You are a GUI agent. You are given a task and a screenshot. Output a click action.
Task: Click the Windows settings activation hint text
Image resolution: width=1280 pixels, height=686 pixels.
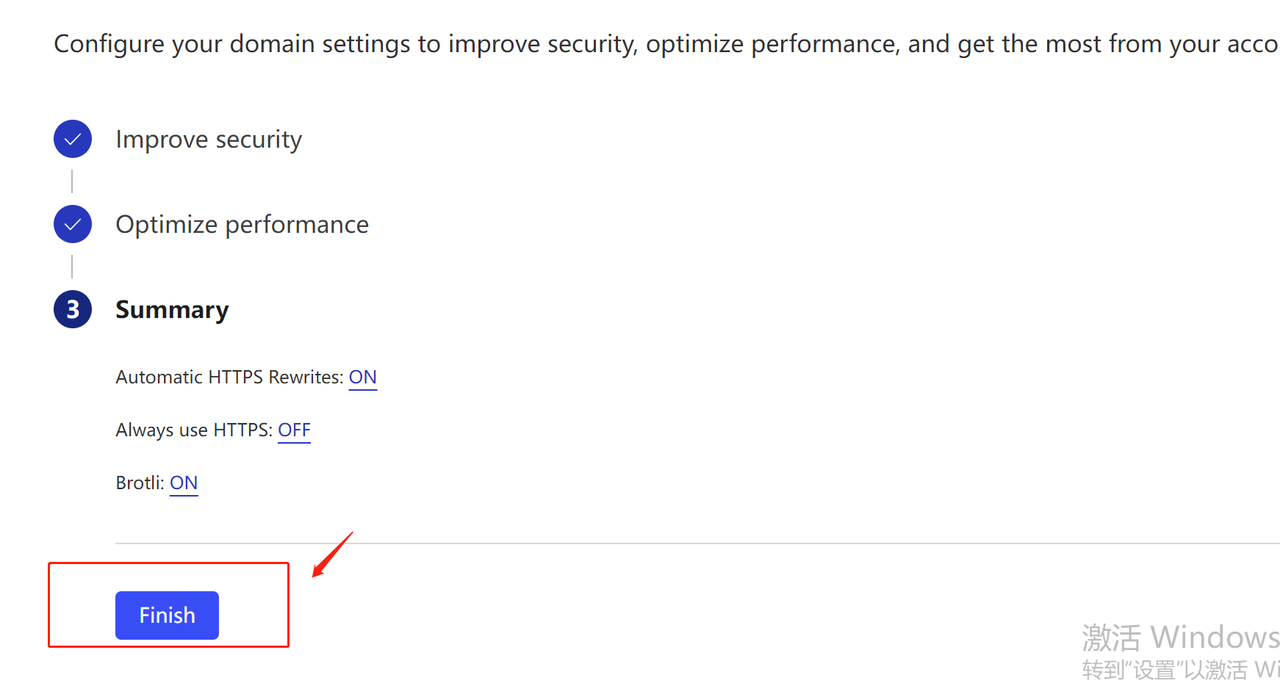click(x=1180, y=669)
